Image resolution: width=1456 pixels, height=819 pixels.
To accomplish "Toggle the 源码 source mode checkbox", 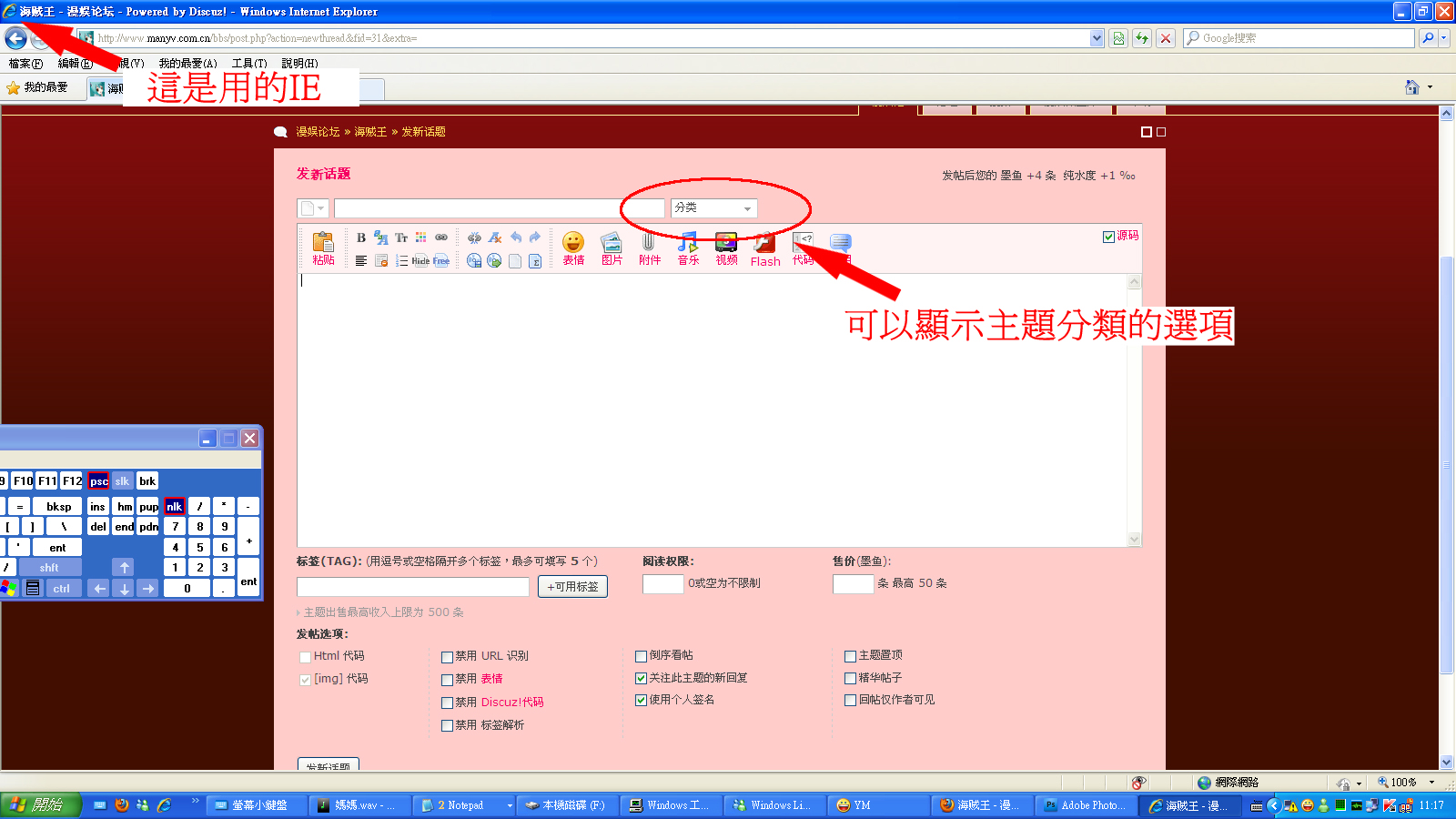I will pos(1108,237).
